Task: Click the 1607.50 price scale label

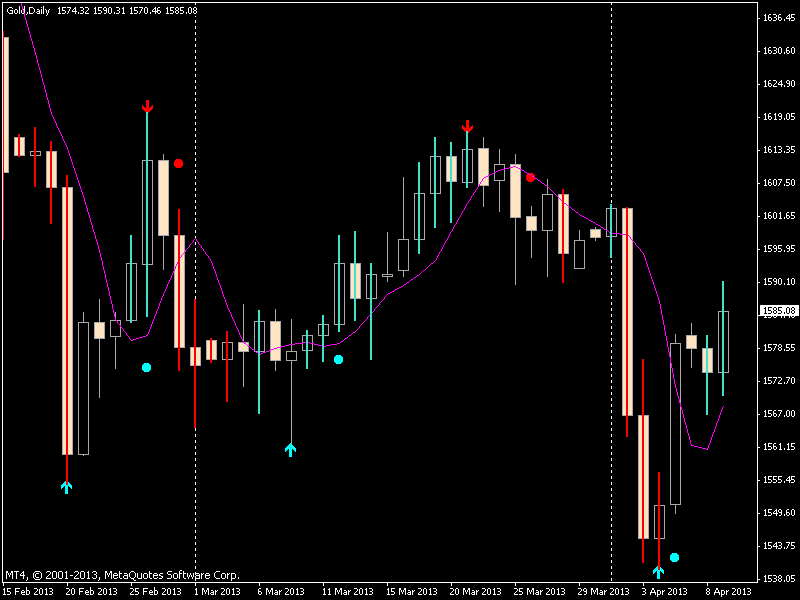Action: coord(779,183)
